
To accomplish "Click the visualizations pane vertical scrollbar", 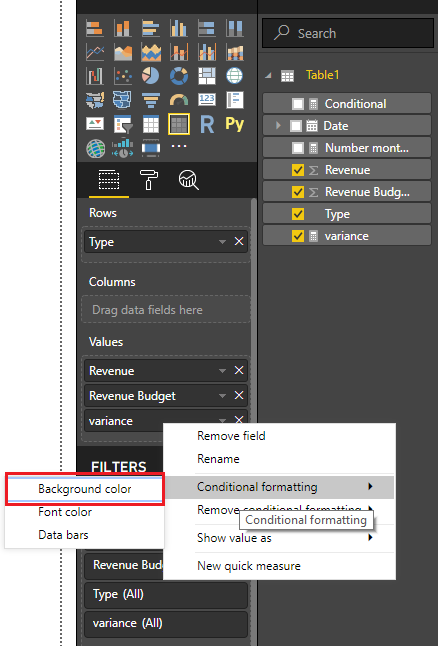I will pos(253,321).
